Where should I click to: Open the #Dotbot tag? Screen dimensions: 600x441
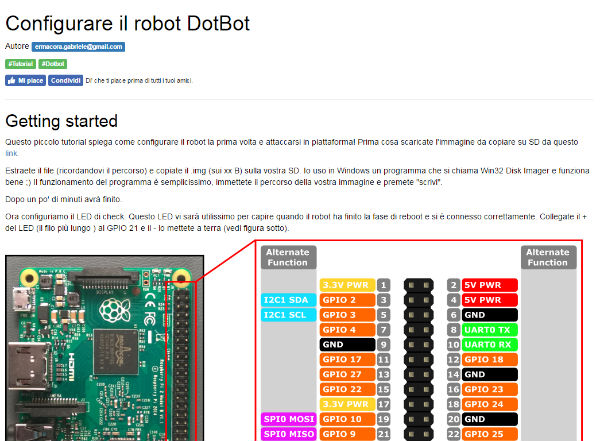53,64
